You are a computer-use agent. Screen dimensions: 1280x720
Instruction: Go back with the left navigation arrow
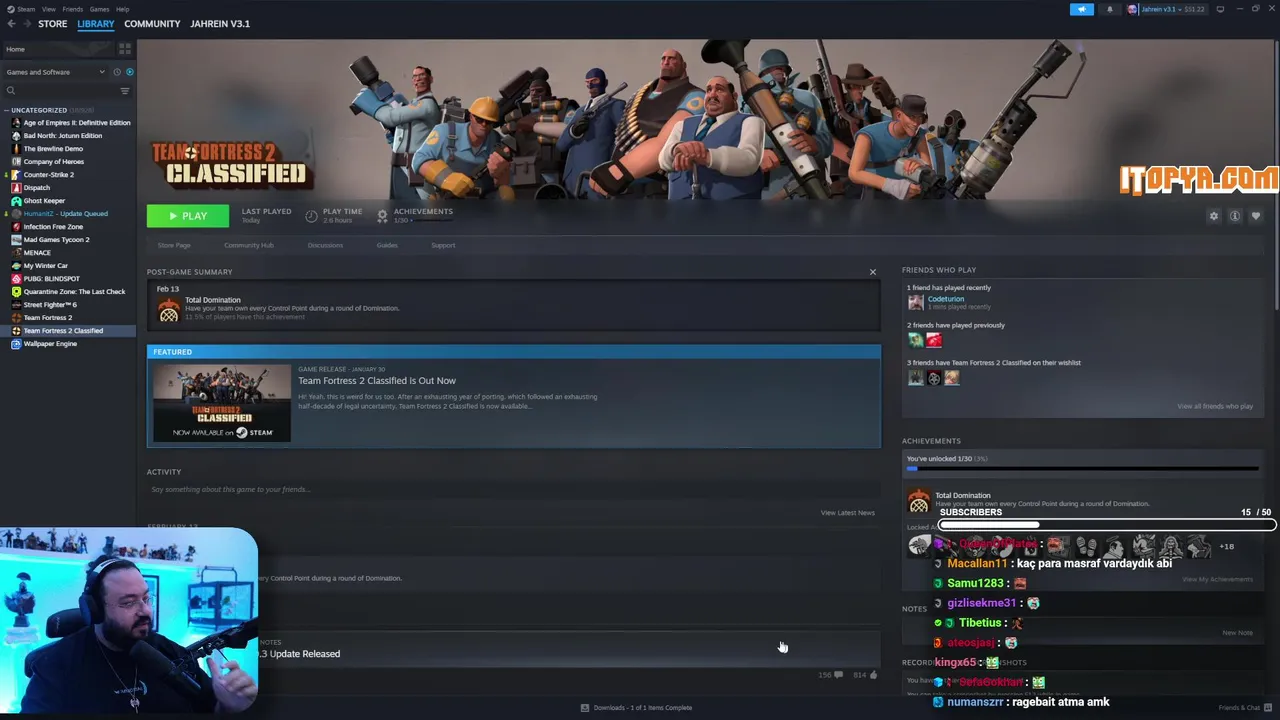point(11,24)
